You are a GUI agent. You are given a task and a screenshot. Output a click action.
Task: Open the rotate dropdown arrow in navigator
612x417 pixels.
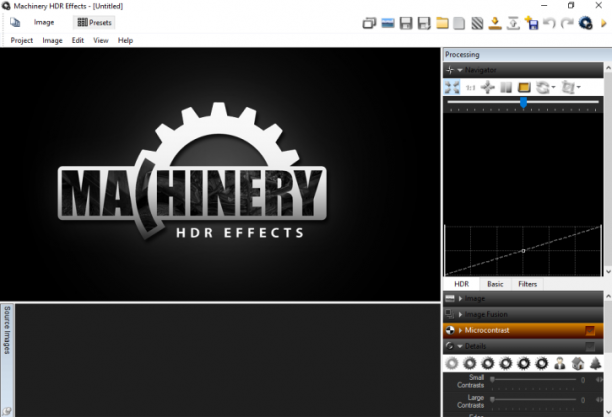click(553, 87)
